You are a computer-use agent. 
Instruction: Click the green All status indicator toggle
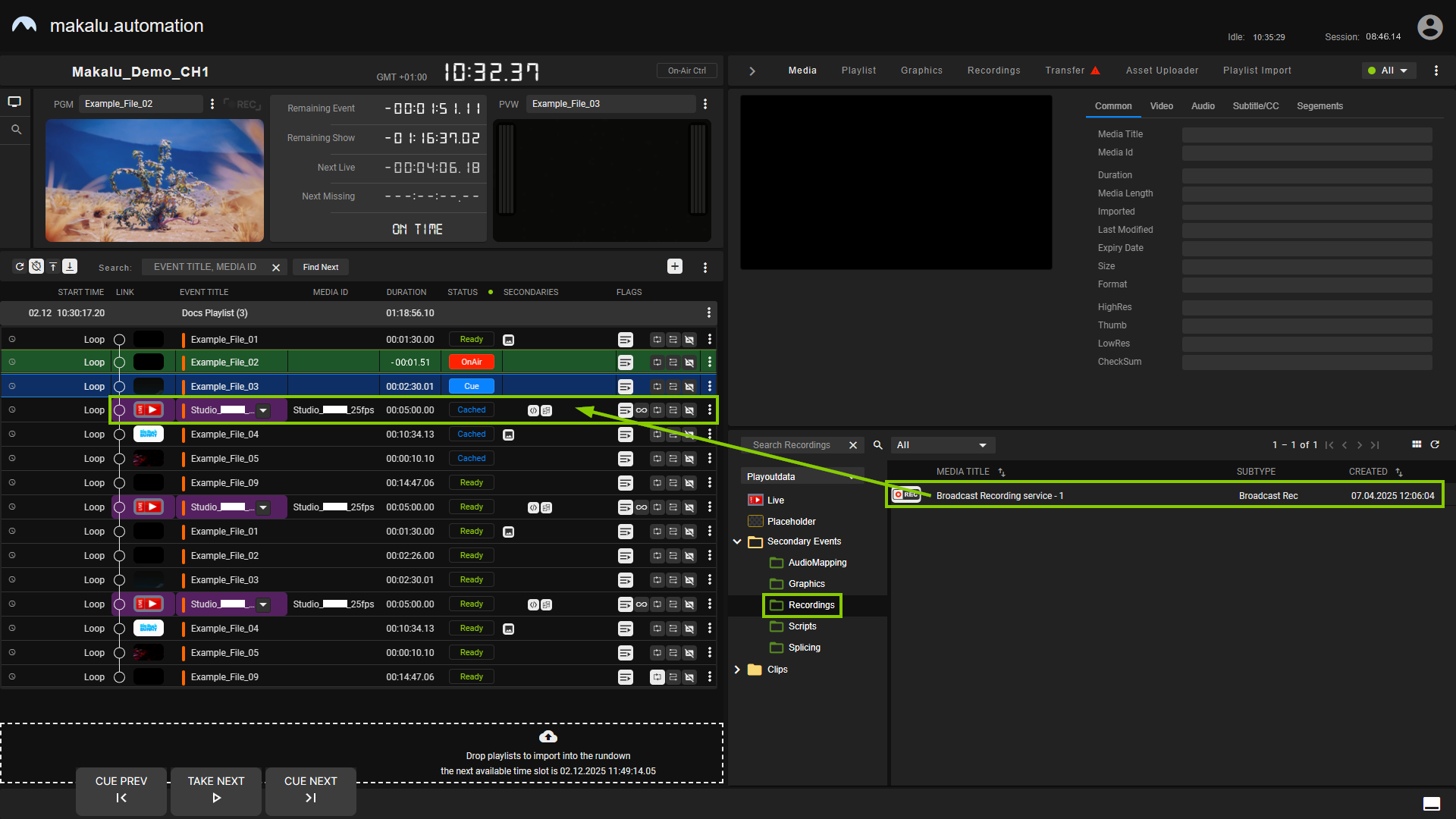[1388, 70]
